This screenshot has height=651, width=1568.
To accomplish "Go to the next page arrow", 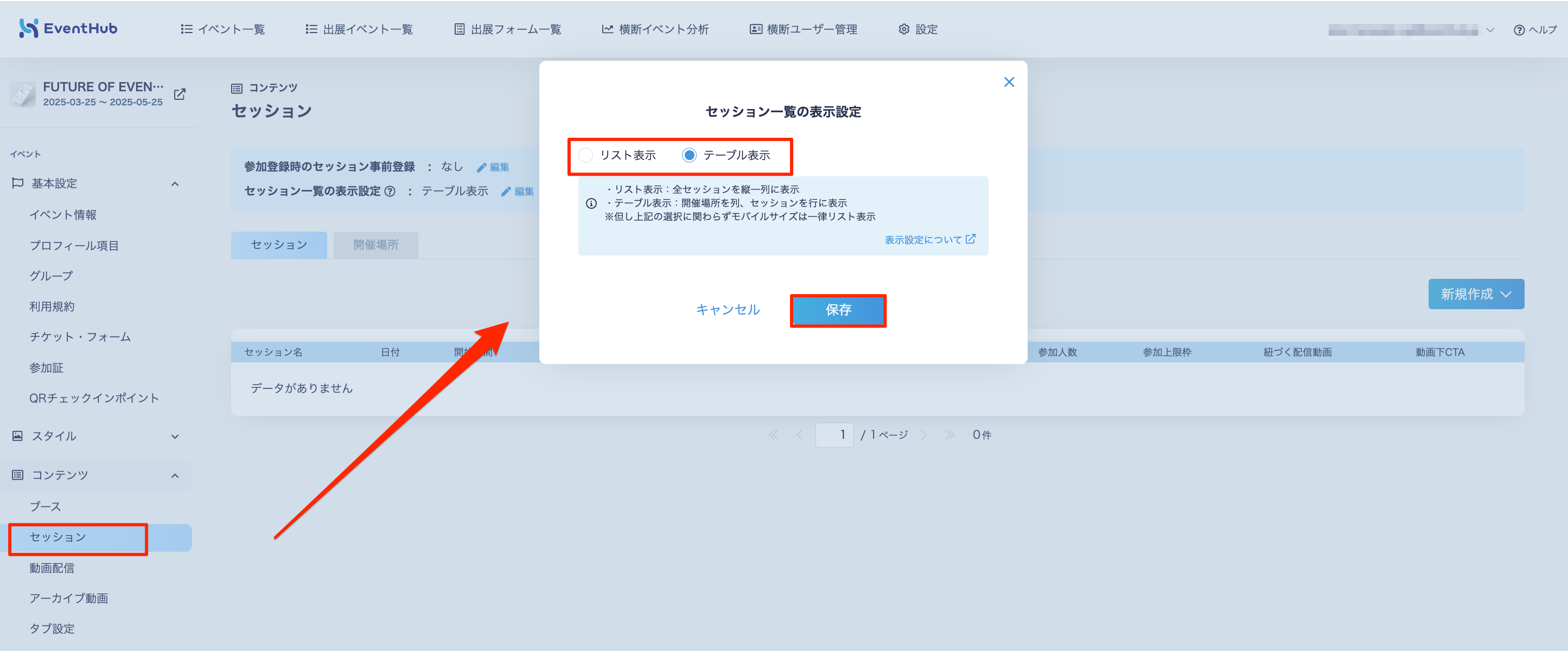I will (x=924, y=435).
